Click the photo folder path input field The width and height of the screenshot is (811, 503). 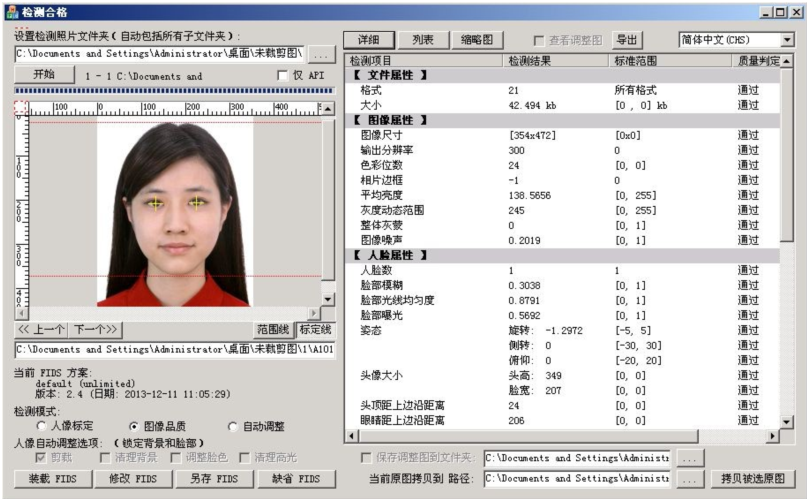coord(160,54)
